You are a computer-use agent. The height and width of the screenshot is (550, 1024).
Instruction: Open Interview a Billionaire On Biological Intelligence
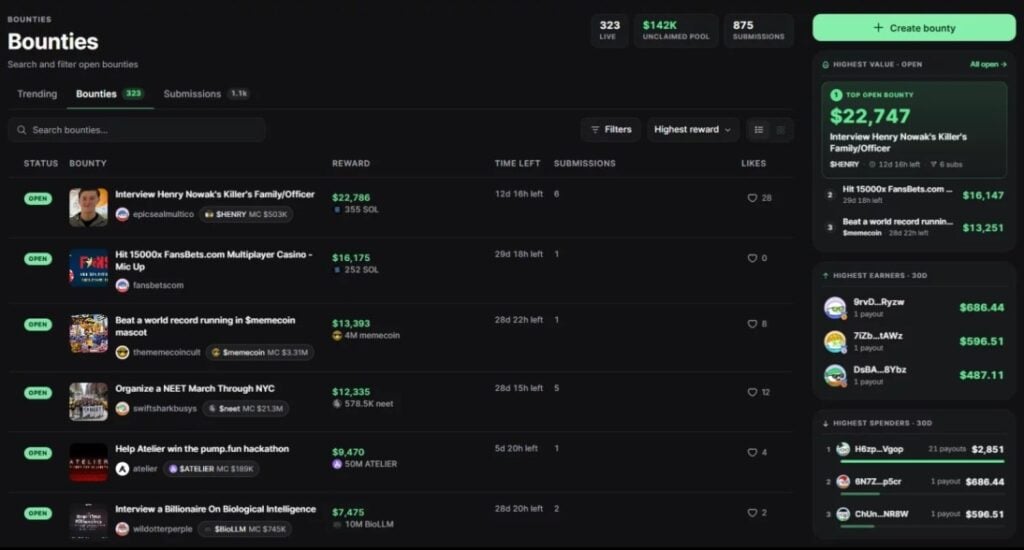[x=216, y=509]
